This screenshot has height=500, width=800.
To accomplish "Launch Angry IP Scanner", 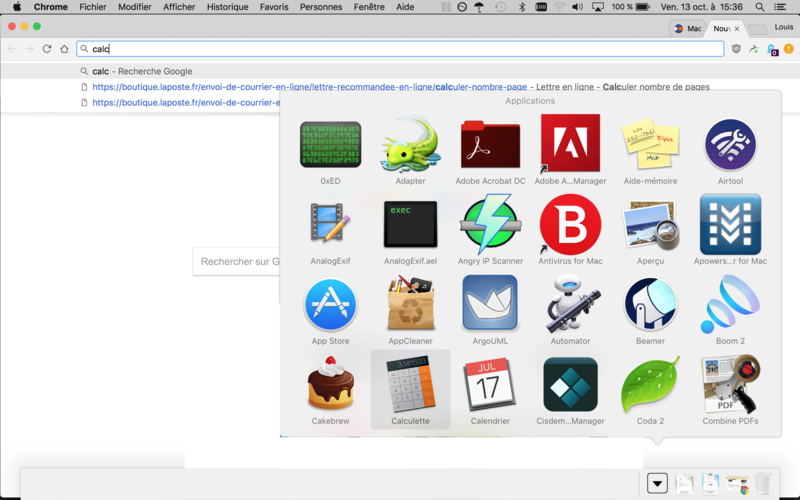I will 490,224.
